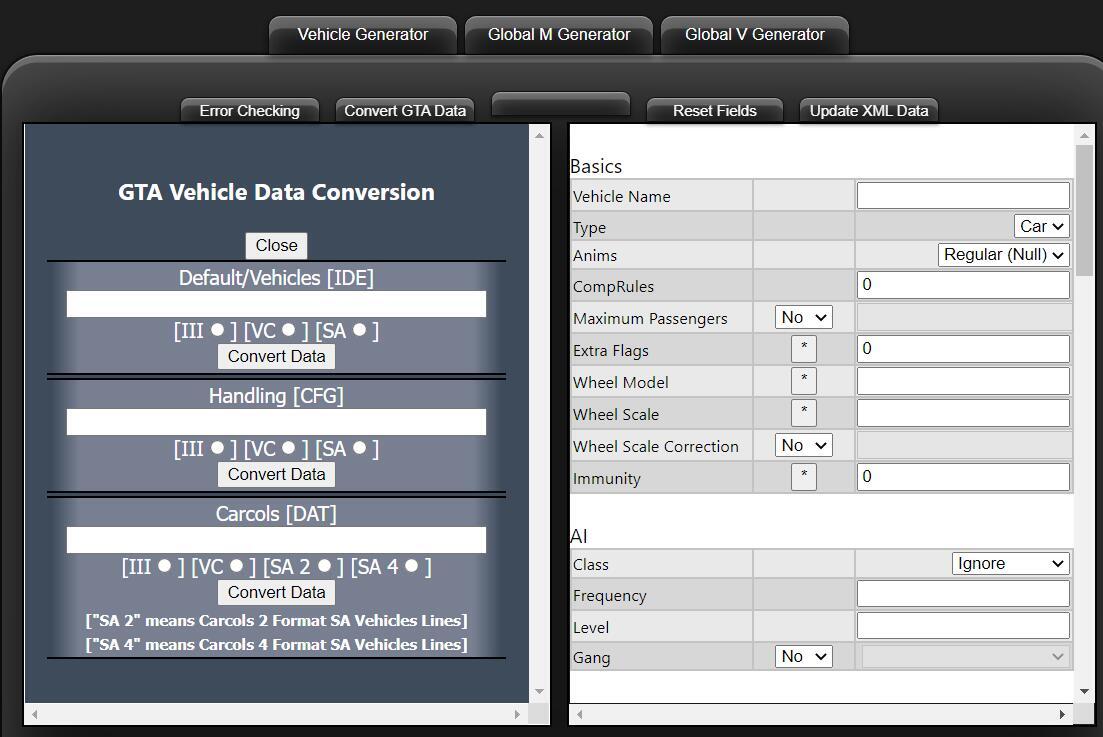
Task: Click the Level input field
Action: pos(963,626)
